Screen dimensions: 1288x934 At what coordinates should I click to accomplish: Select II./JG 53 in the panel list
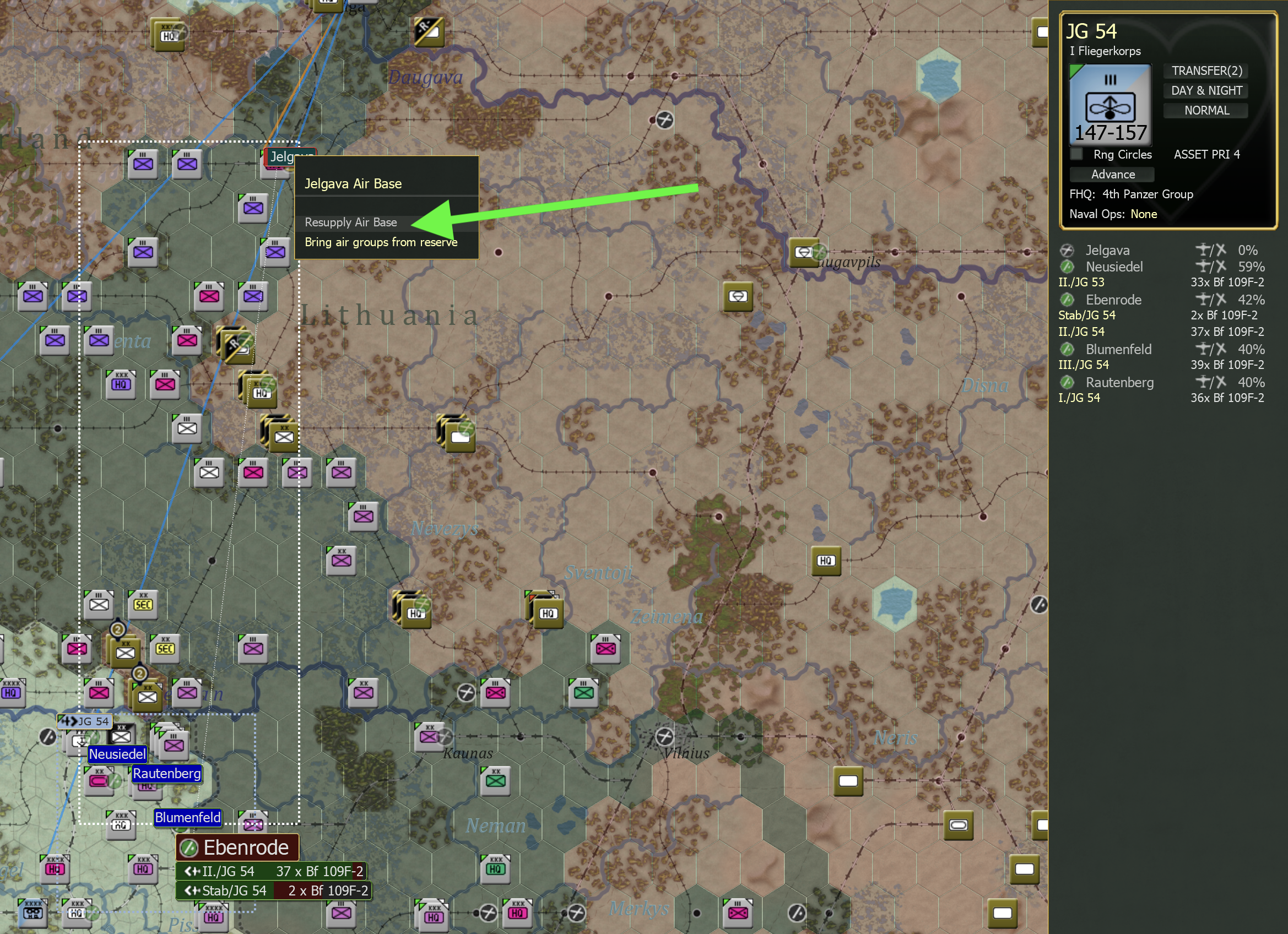point(1081,282)
